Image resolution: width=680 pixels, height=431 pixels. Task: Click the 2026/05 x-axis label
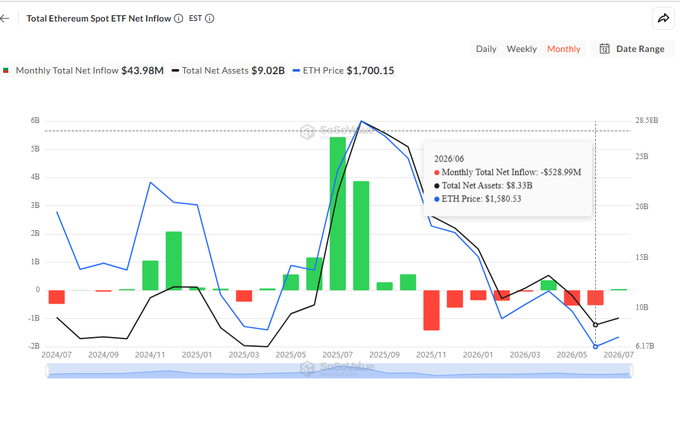[572, 355]
